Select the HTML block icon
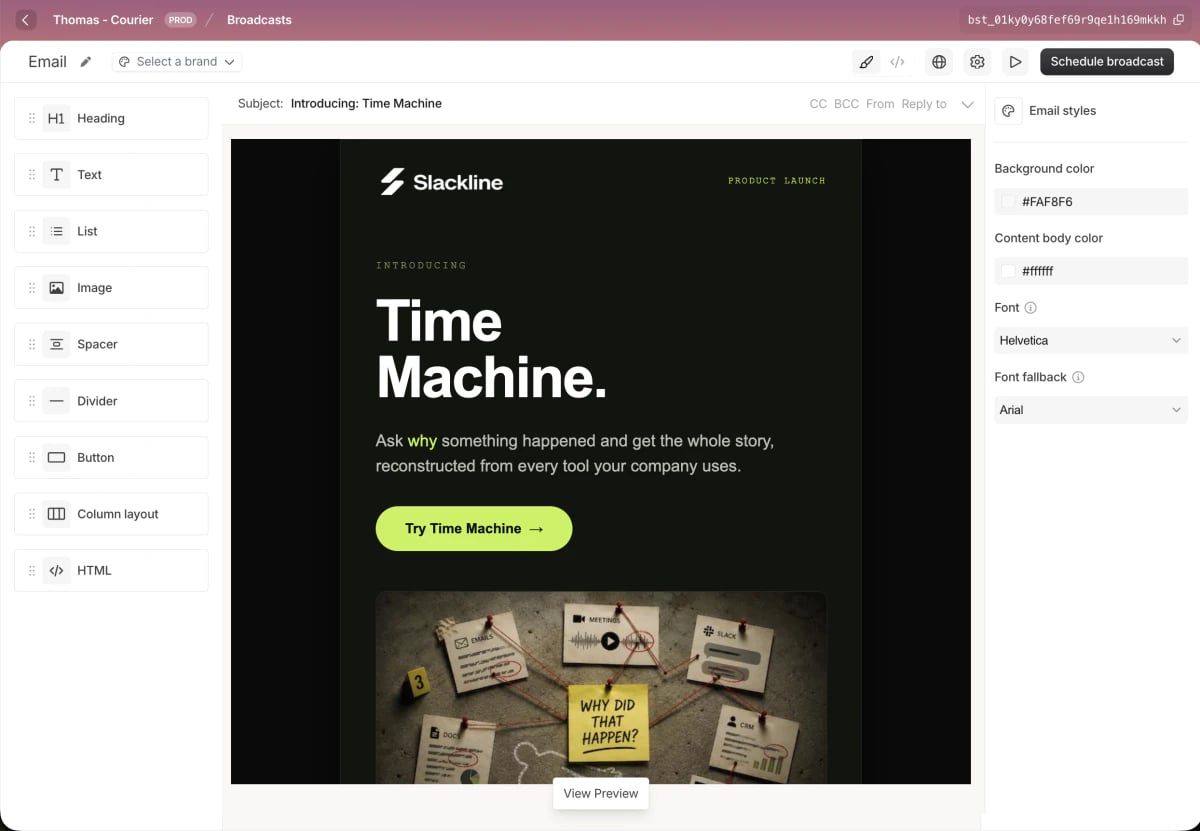 coord(57,570)
